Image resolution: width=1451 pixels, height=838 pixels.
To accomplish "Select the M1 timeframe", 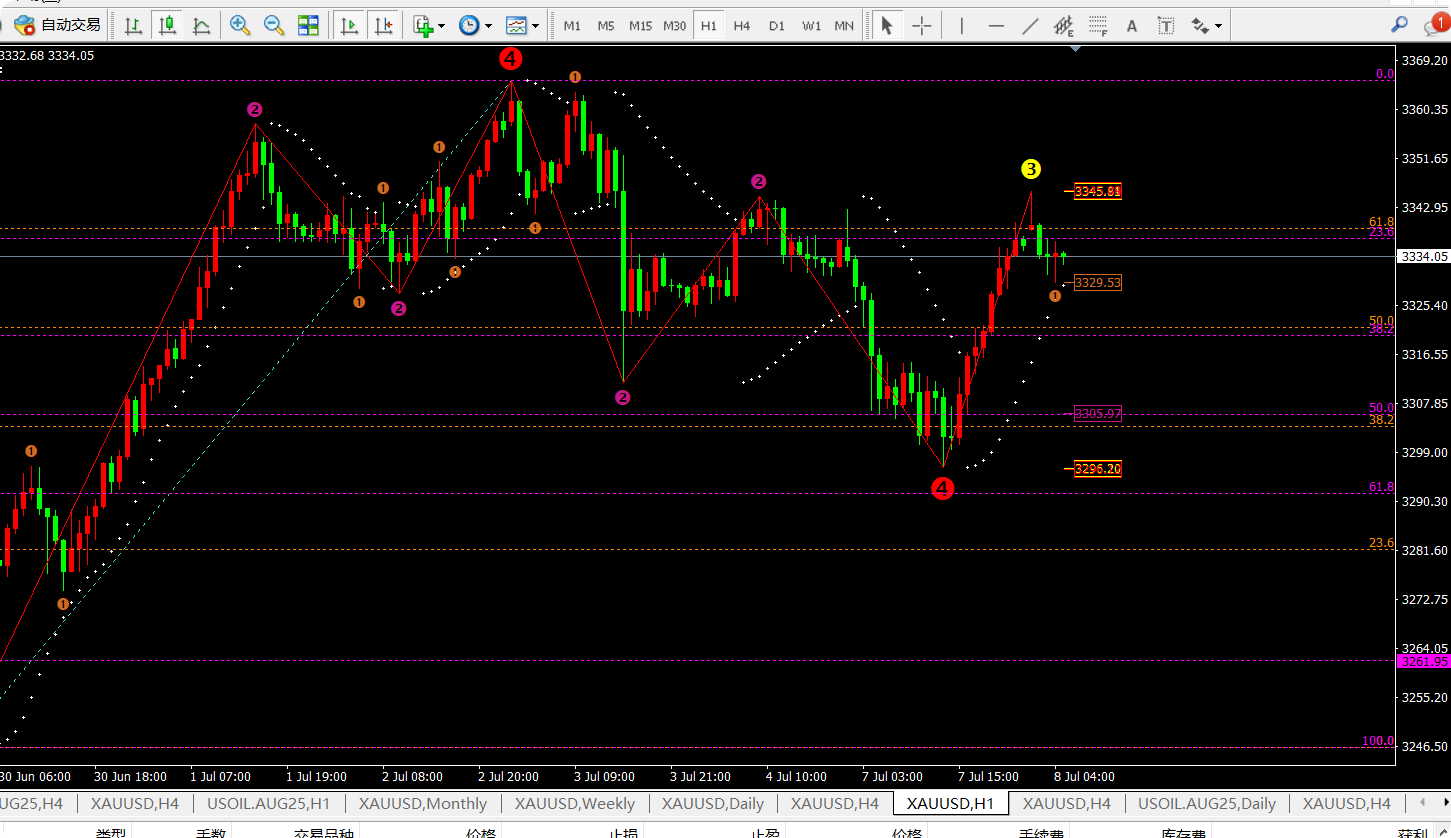I will click(x=572, y=26).
